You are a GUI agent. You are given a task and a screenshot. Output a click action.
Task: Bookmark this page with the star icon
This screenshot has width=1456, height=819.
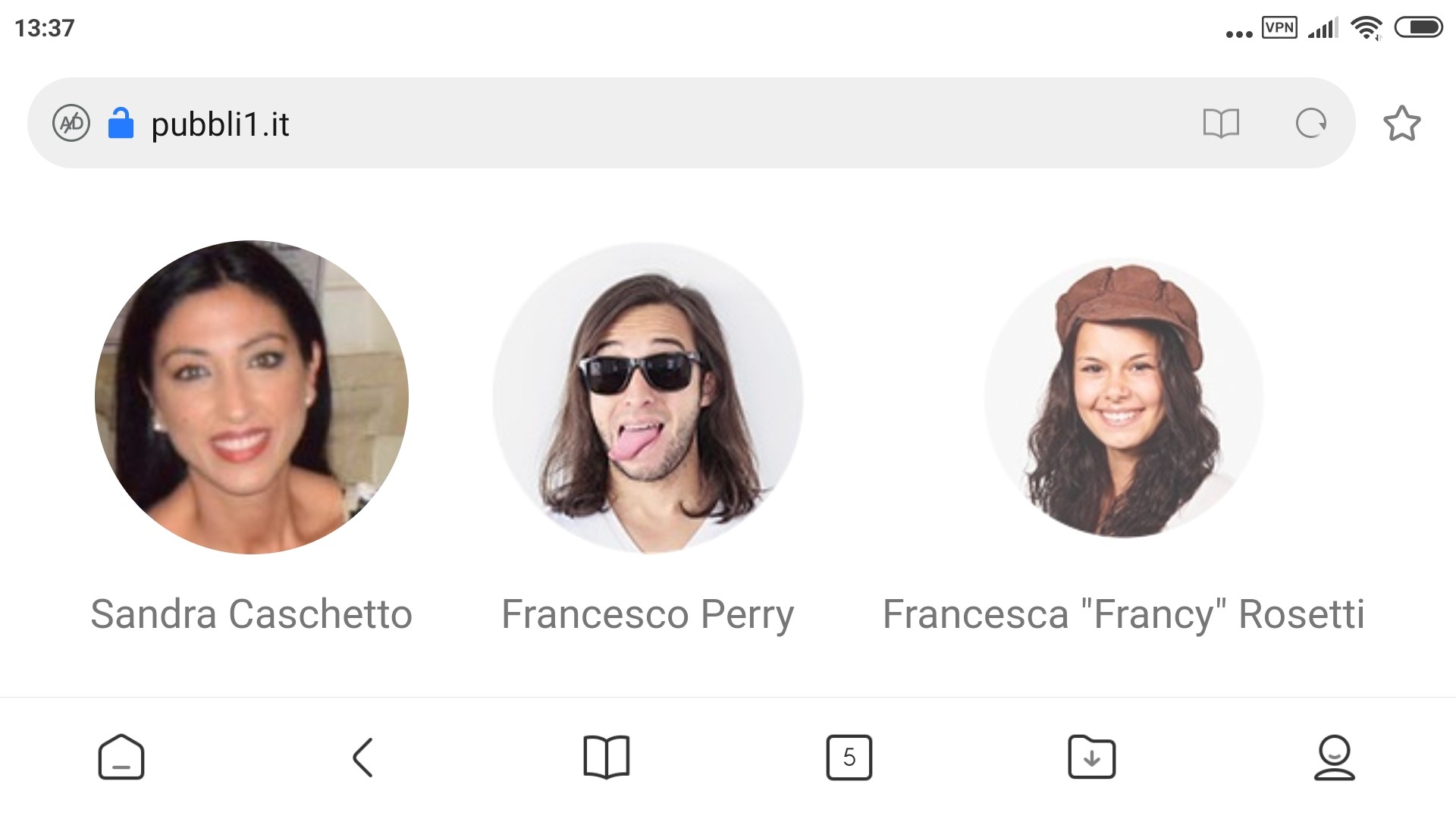coord(1401,123)
